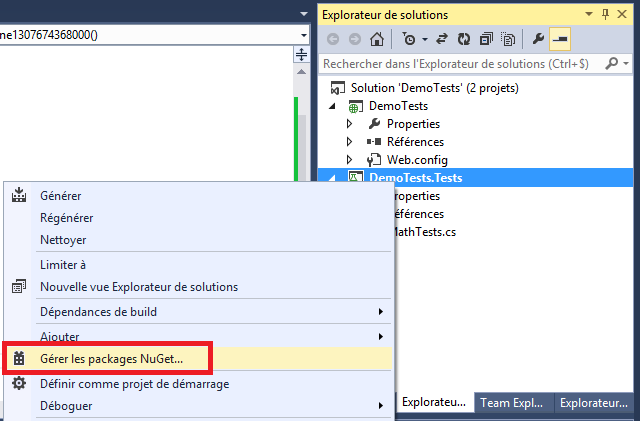Expand Références under DemoTests project

pos(349,142)
